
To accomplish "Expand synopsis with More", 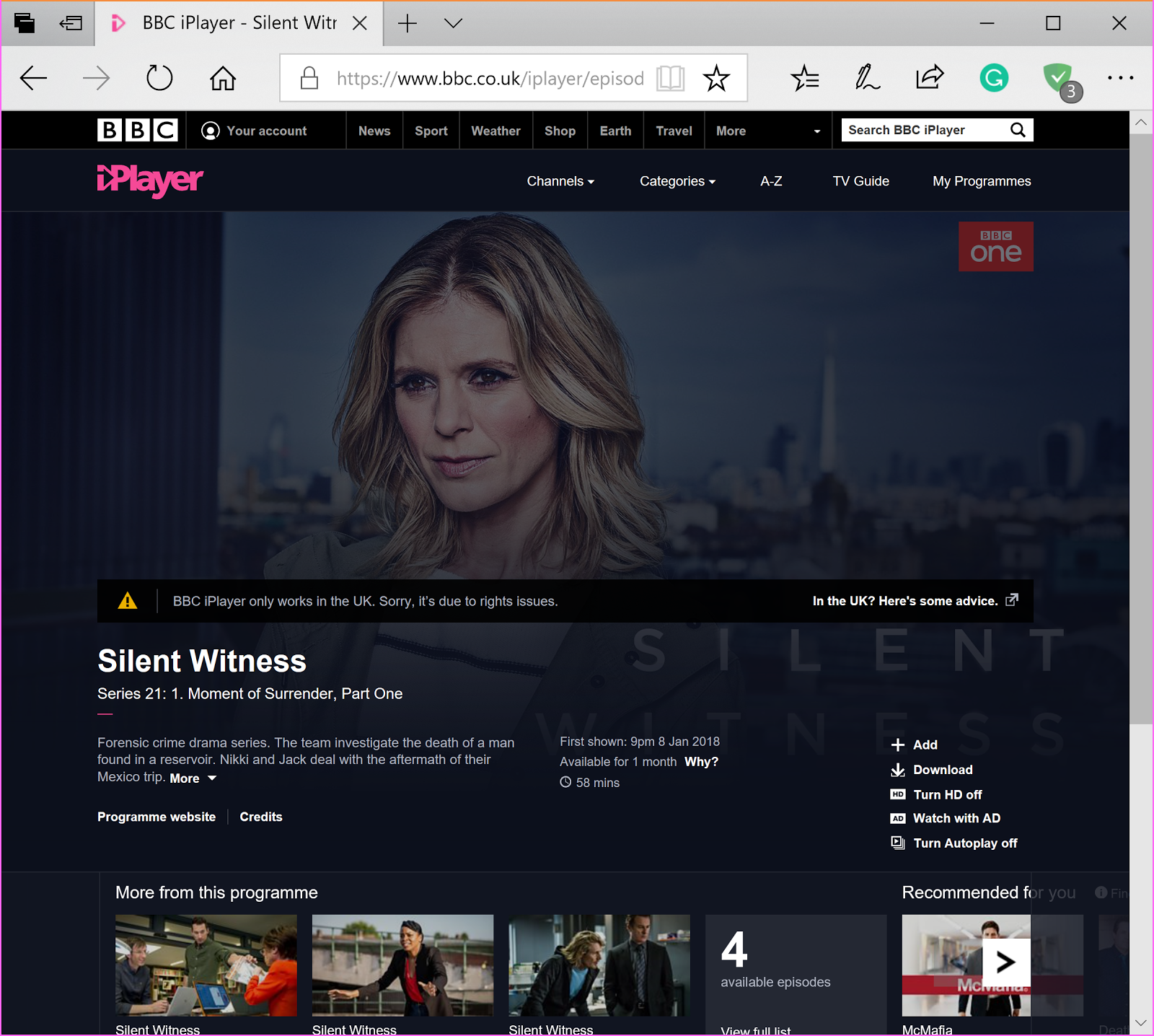I will [193, 778].
